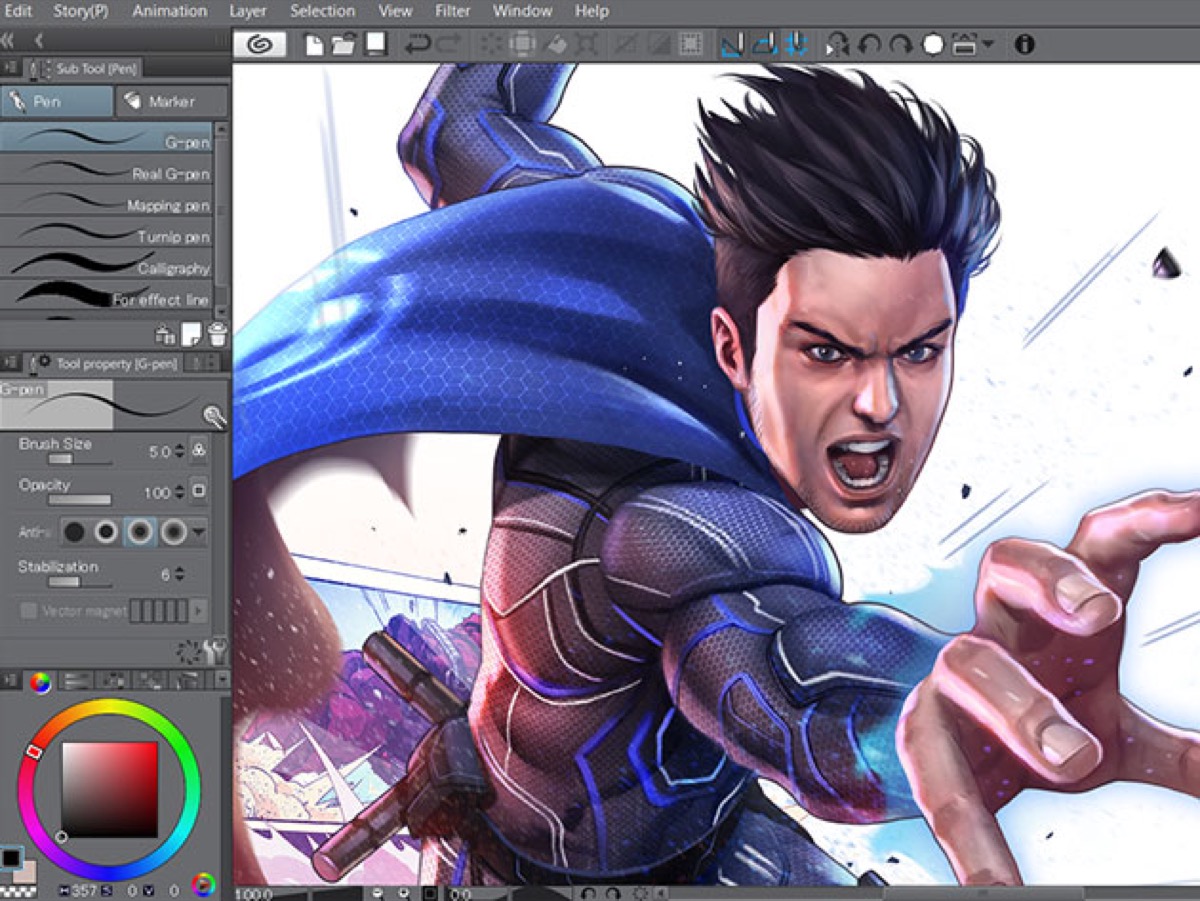Select the strongest anti-aliasing option

(173, 532)
